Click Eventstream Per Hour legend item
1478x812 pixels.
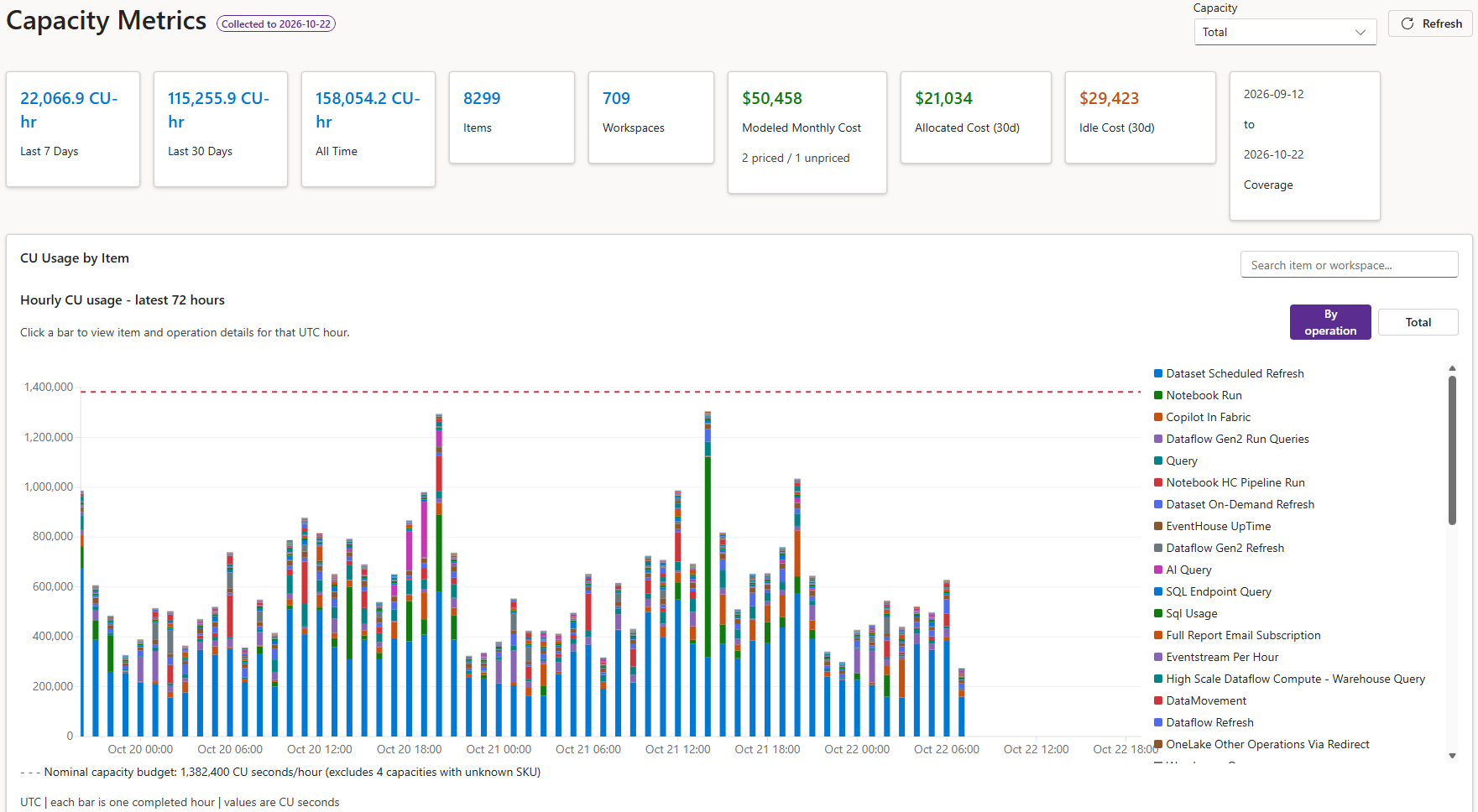1216,657
